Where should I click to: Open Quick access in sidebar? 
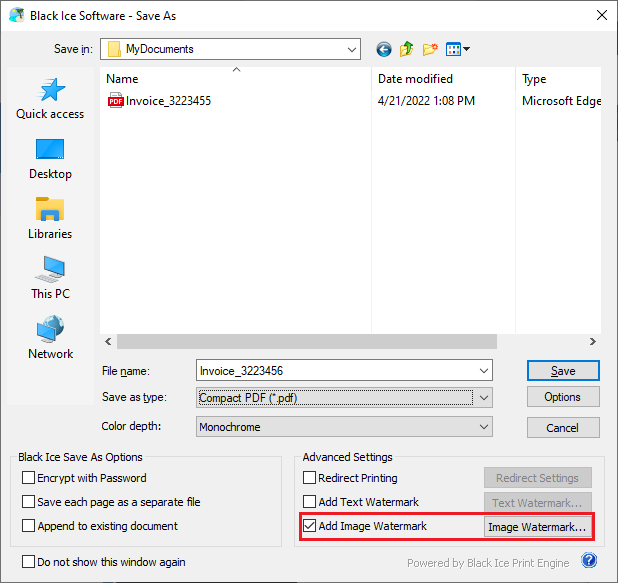[50, 98]
